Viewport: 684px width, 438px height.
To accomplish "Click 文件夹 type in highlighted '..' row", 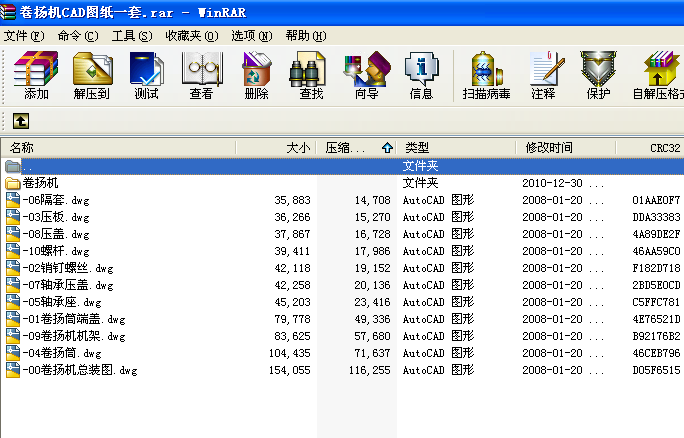I will (x=420, y=166).
